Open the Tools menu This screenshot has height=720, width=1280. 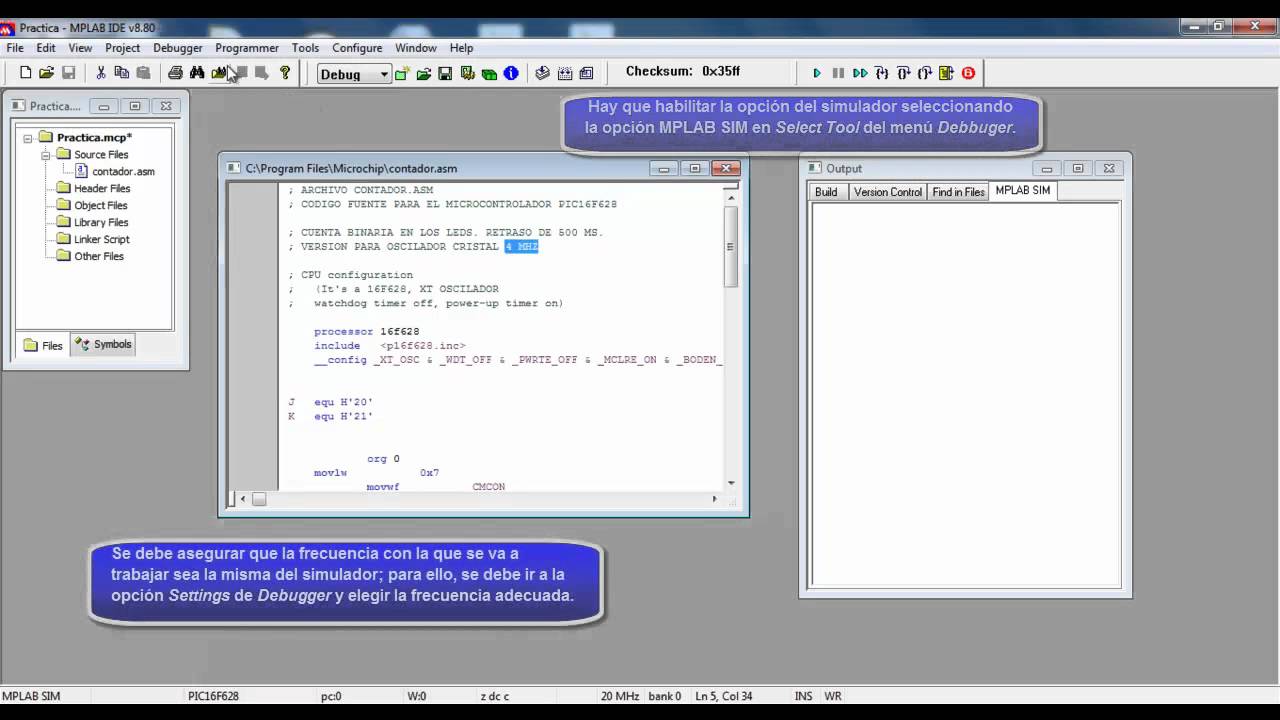(306, 48)
